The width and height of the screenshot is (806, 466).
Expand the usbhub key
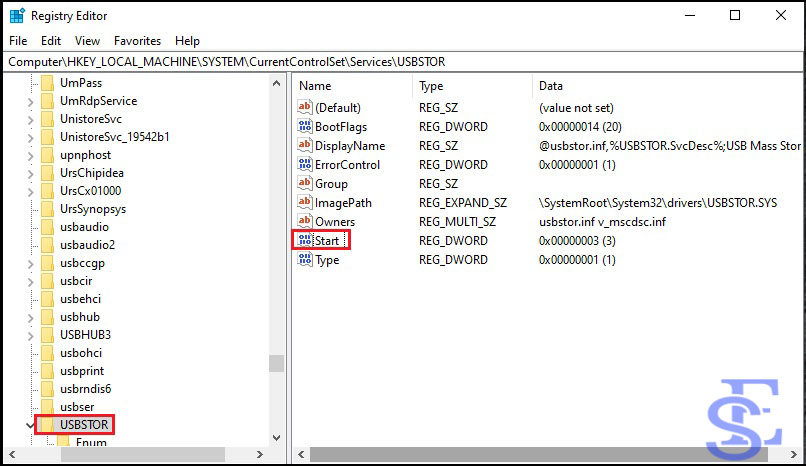click(x=30, y=318)
